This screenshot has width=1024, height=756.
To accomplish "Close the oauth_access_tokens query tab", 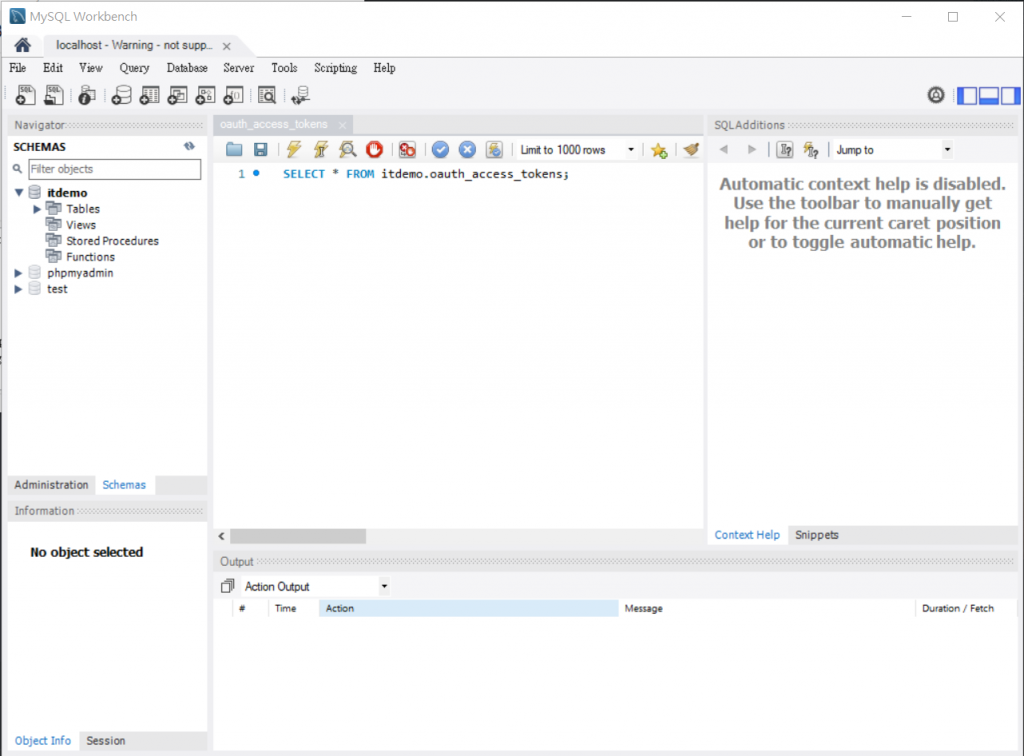I will 342,125.
